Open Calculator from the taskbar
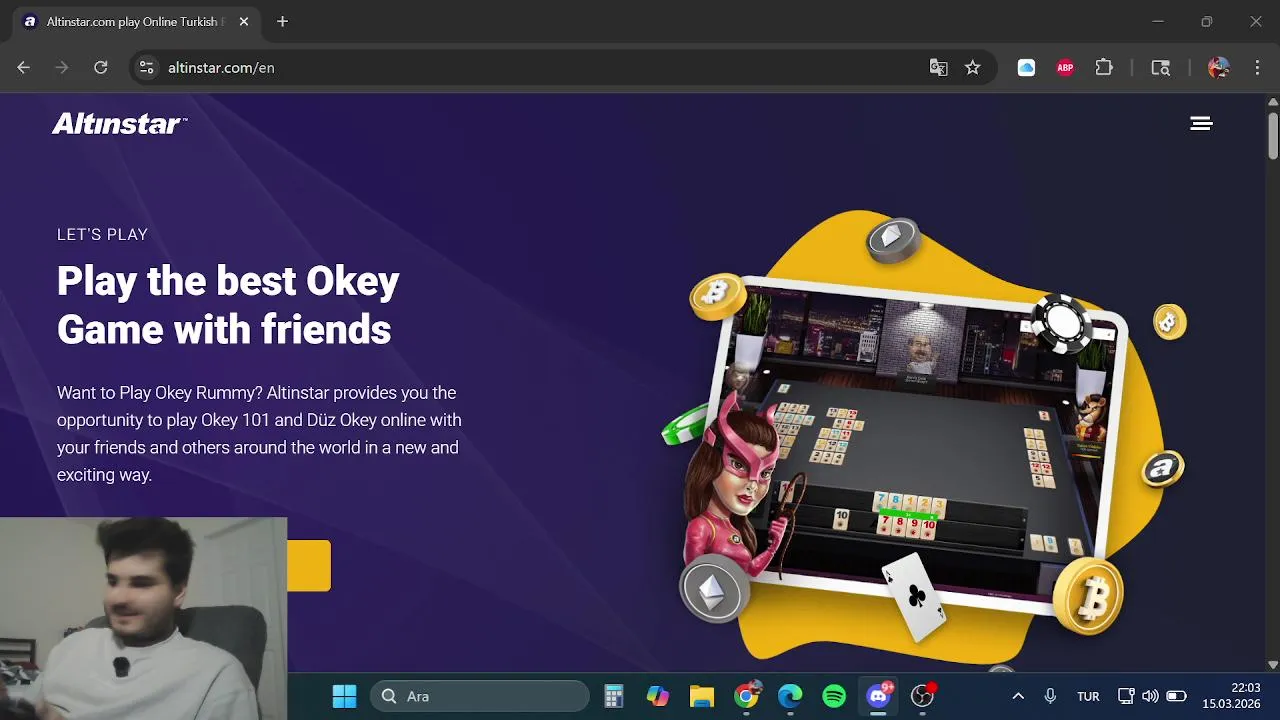The image size is (1280, 720). [614, 696]
